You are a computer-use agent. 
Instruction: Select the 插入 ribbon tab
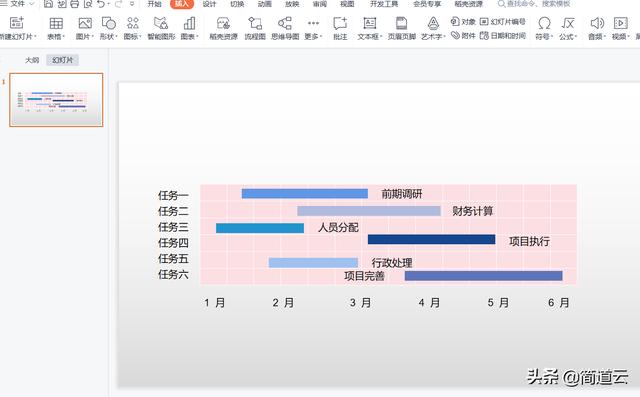(182, 4)
